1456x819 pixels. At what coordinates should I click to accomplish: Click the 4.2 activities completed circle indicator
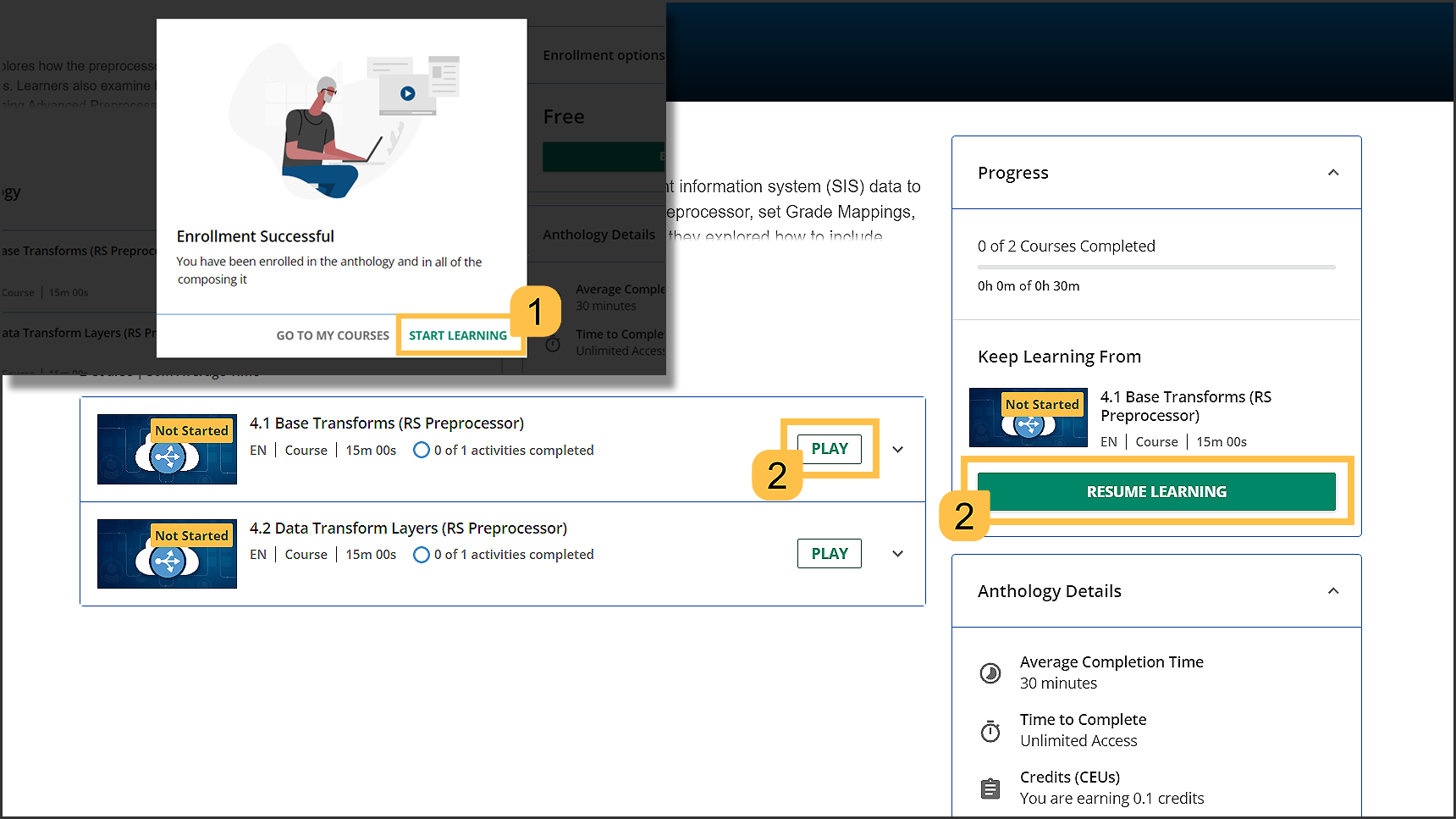422,555
